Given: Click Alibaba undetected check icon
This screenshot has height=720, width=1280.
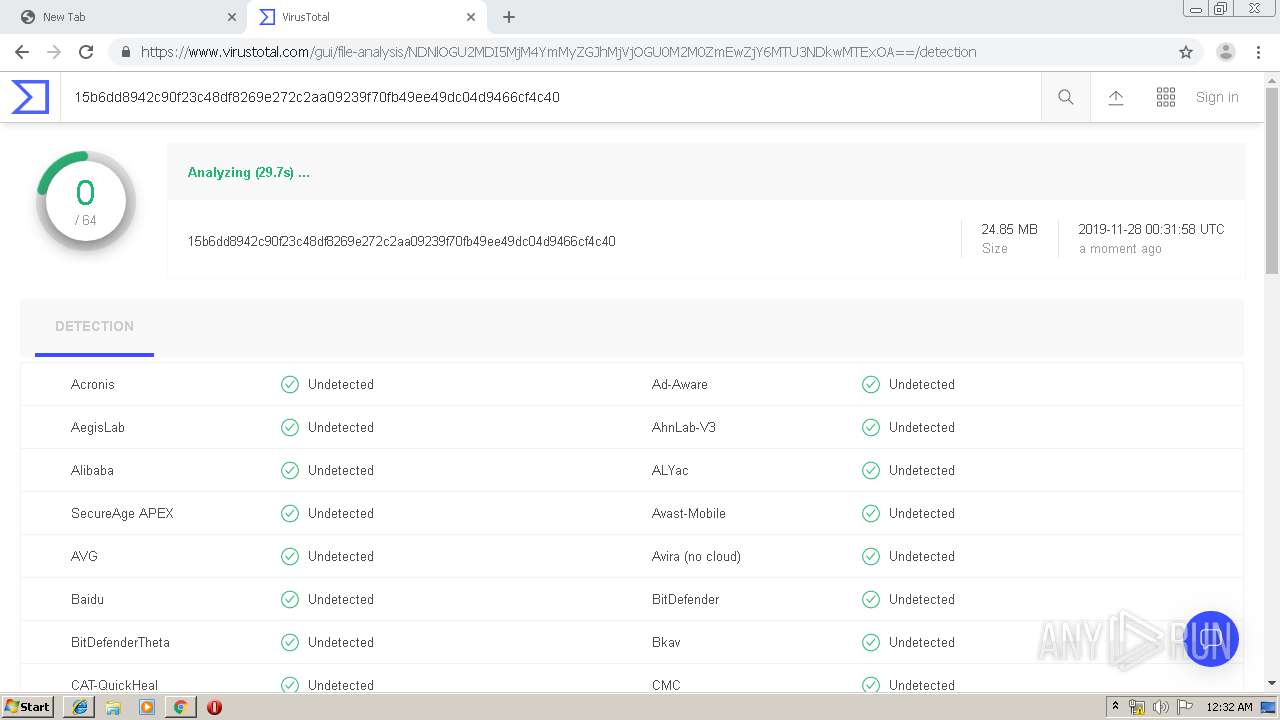Looking at the screenshot, I should tap(290, 470).
